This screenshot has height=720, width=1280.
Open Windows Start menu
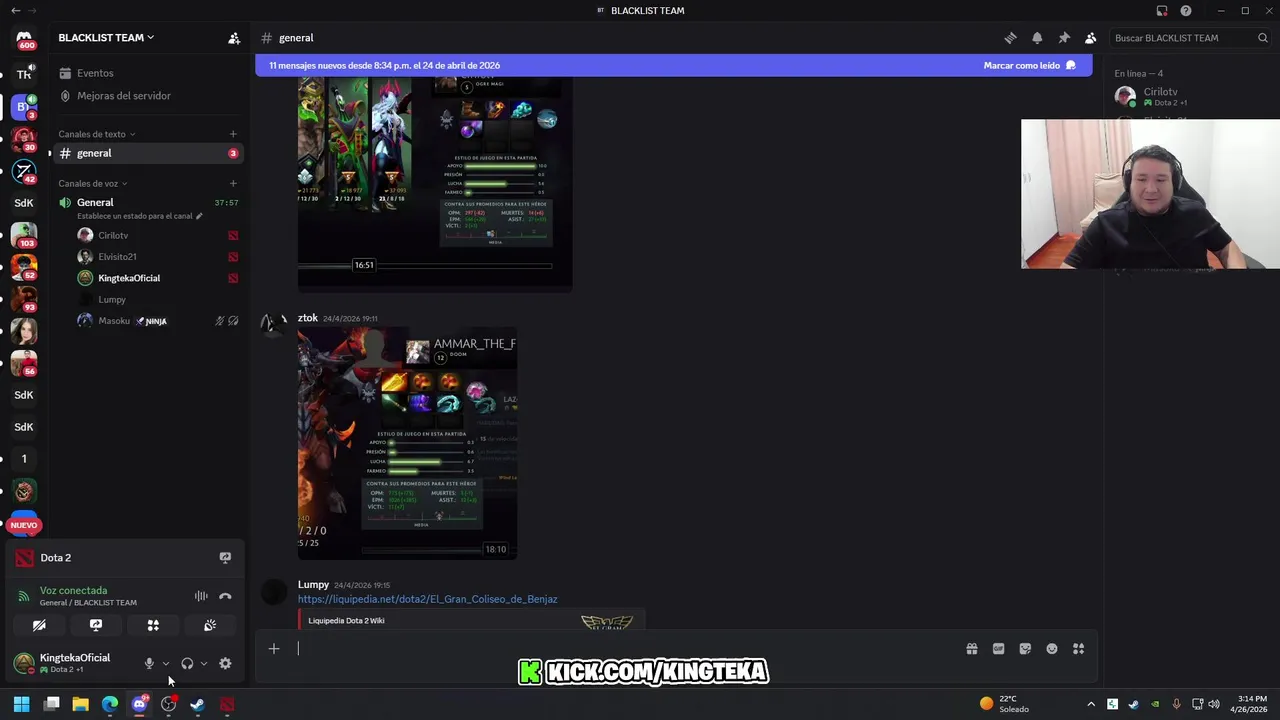coord(22,704)
